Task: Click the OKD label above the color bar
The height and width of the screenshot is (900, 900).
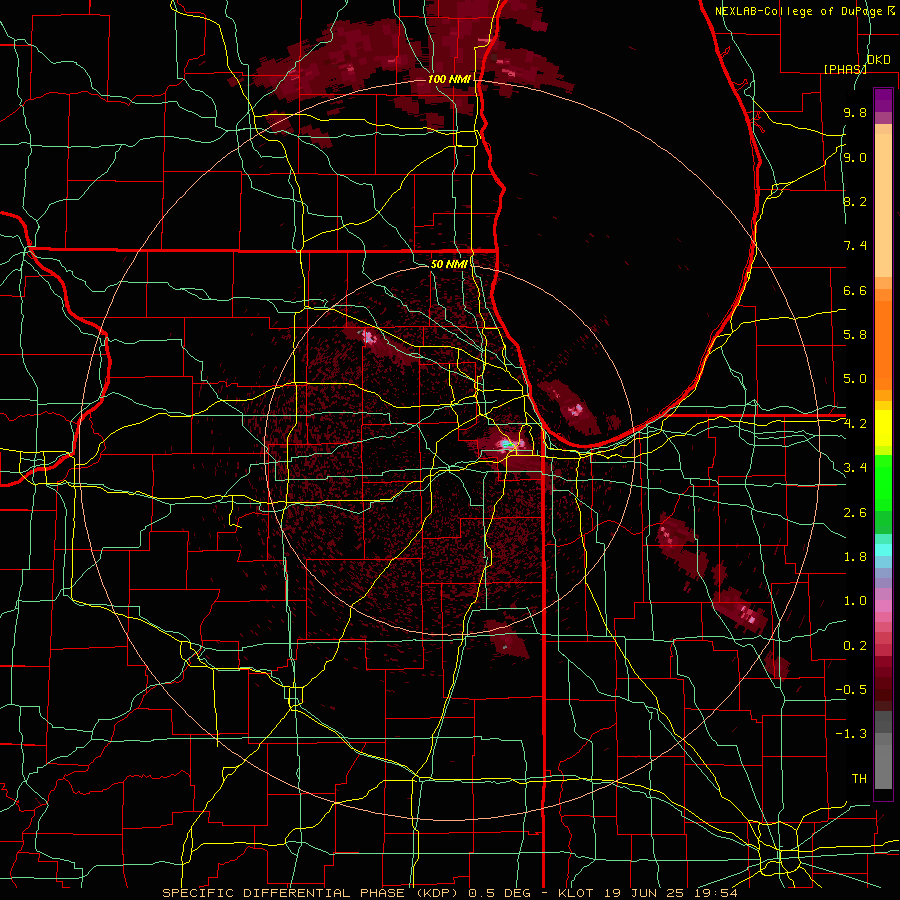Action: [879, 60]
